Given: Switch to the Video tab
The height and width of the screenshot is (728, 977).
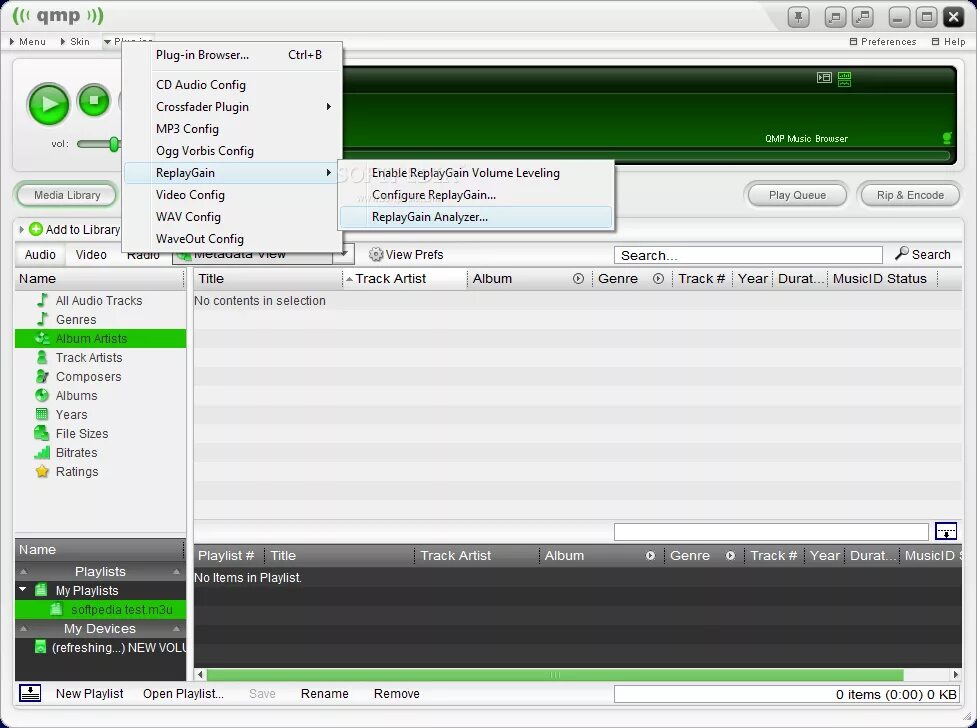Looking at the screenshot, I should (x=91, y=254).
